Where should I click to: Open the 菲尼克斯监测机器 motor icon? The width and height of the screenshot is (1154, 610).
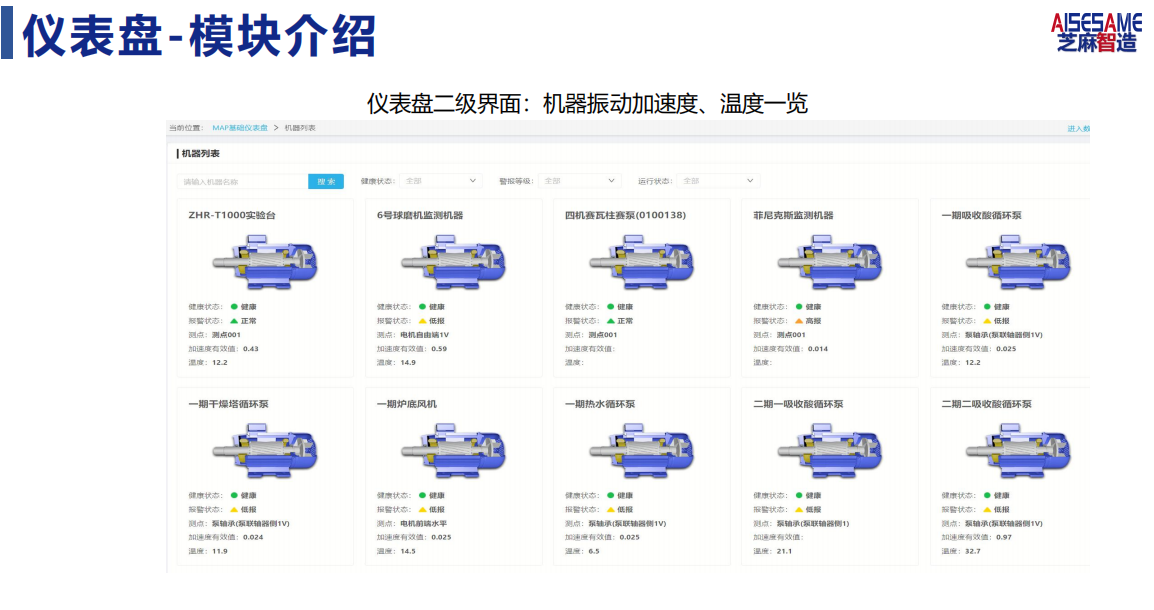click(830, 261)
